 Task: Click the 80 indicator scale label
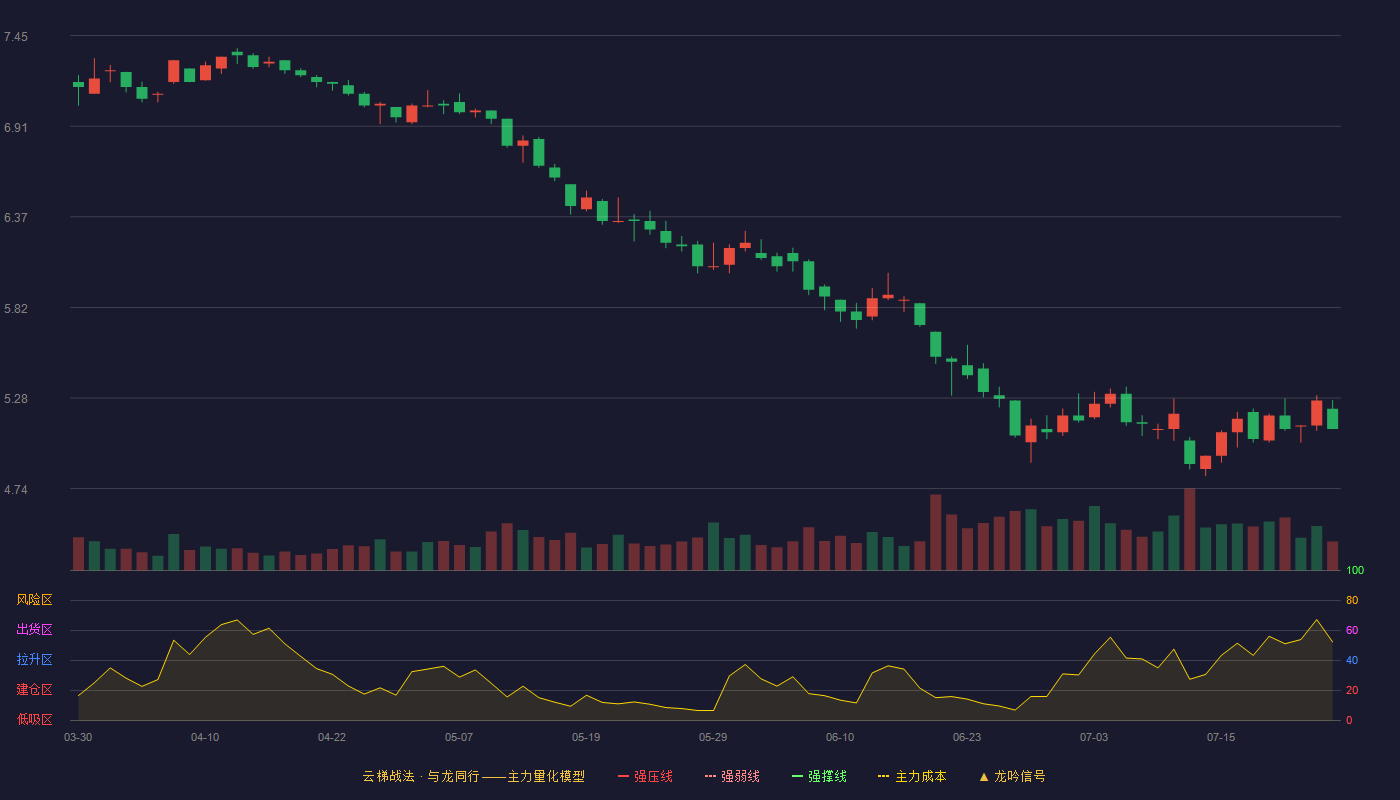[1352, 600]
